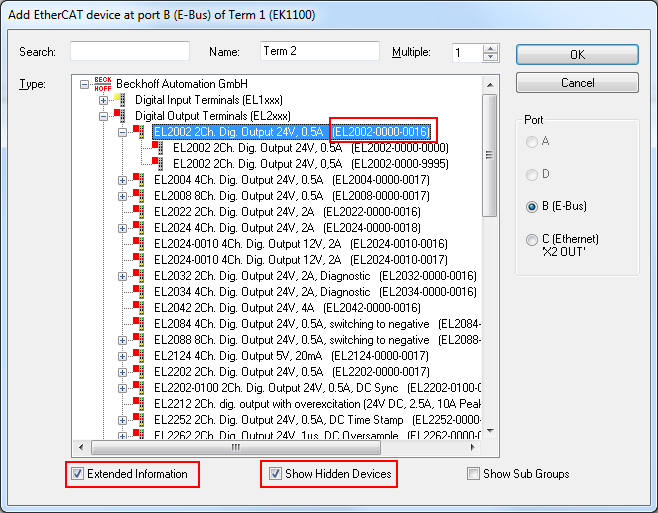Click the horizontal scrollbar thumb of device list

pyautogui.click(x=236, y=447)
